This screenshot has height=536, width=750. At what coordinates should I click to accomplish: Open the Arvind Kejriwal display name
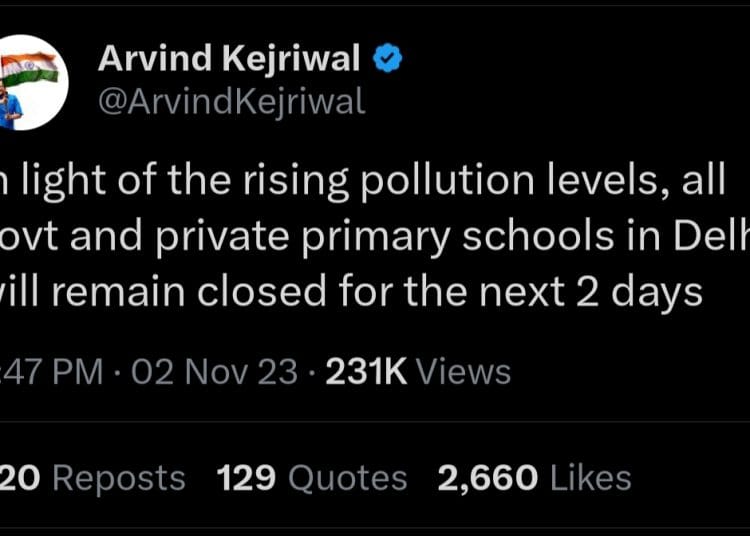point(229,60)
